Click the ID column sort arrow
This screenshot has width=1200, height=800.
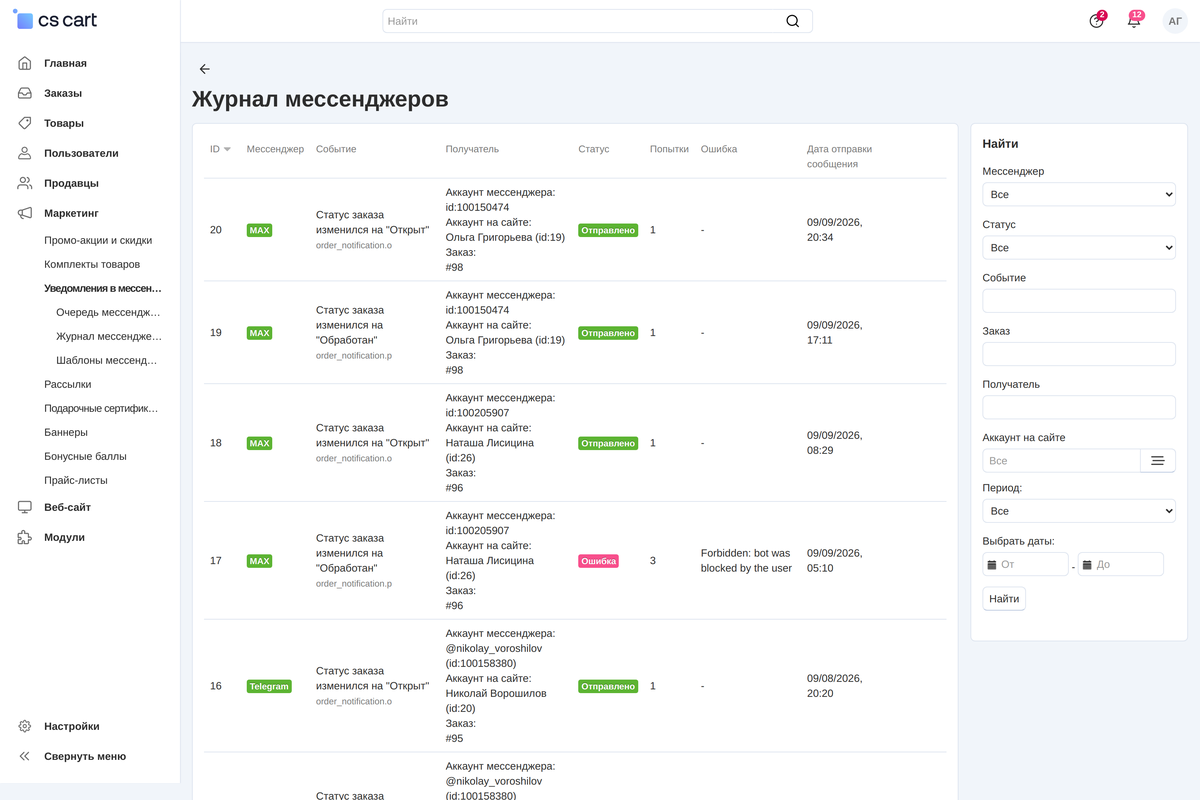click(227, 150)
